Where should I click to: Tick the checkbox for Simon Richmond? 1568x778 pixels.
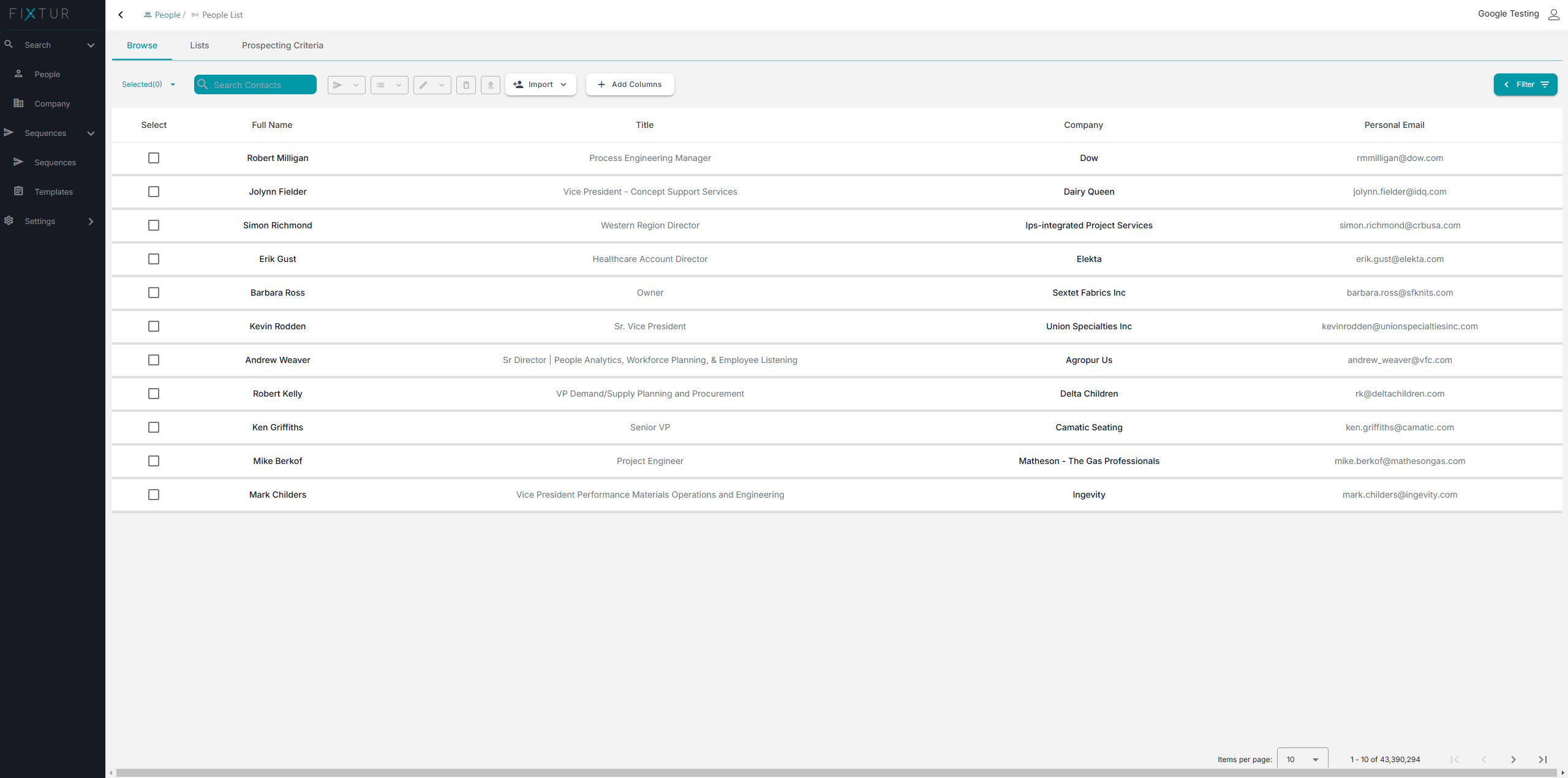point(154,225)
